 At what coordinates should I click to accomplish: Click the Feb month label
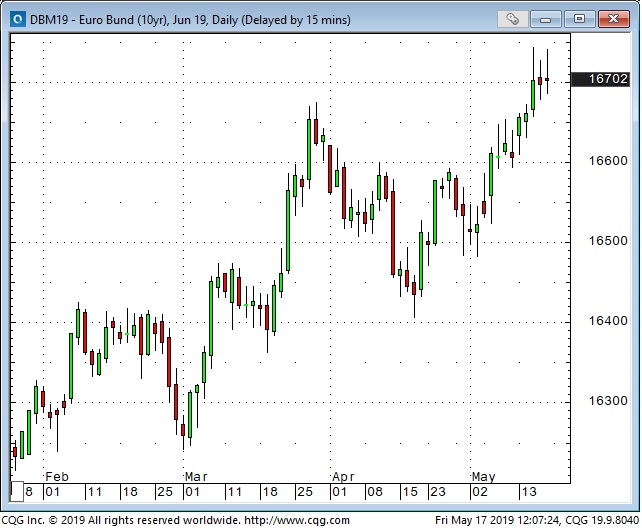(x=57, y=477)
